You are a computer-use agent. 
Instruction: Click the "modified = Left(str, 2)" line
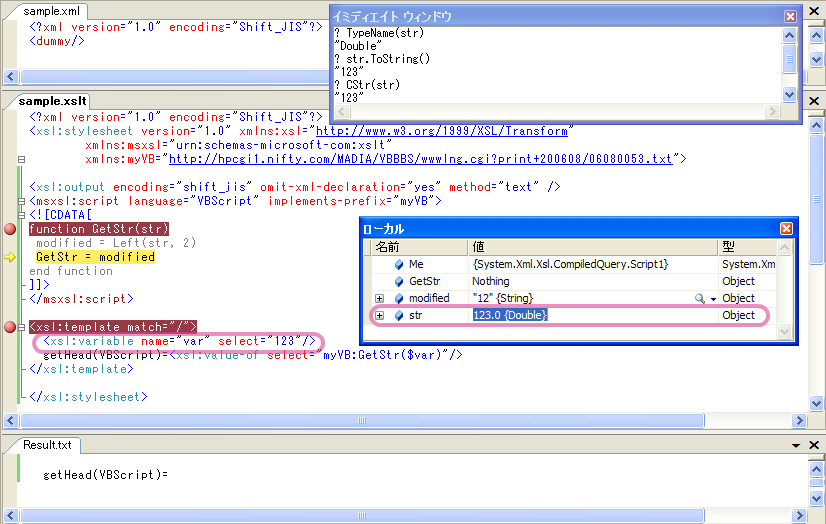click(x=116, y=243)
